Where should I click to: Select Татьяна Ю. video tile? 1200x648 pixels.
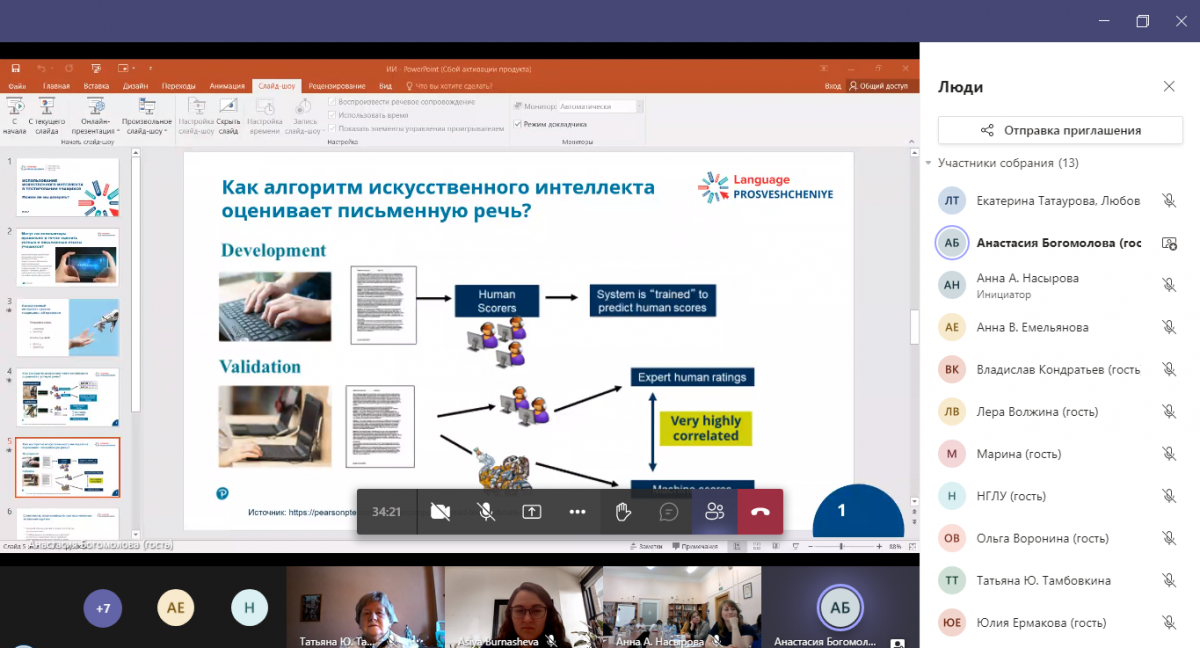365,607
